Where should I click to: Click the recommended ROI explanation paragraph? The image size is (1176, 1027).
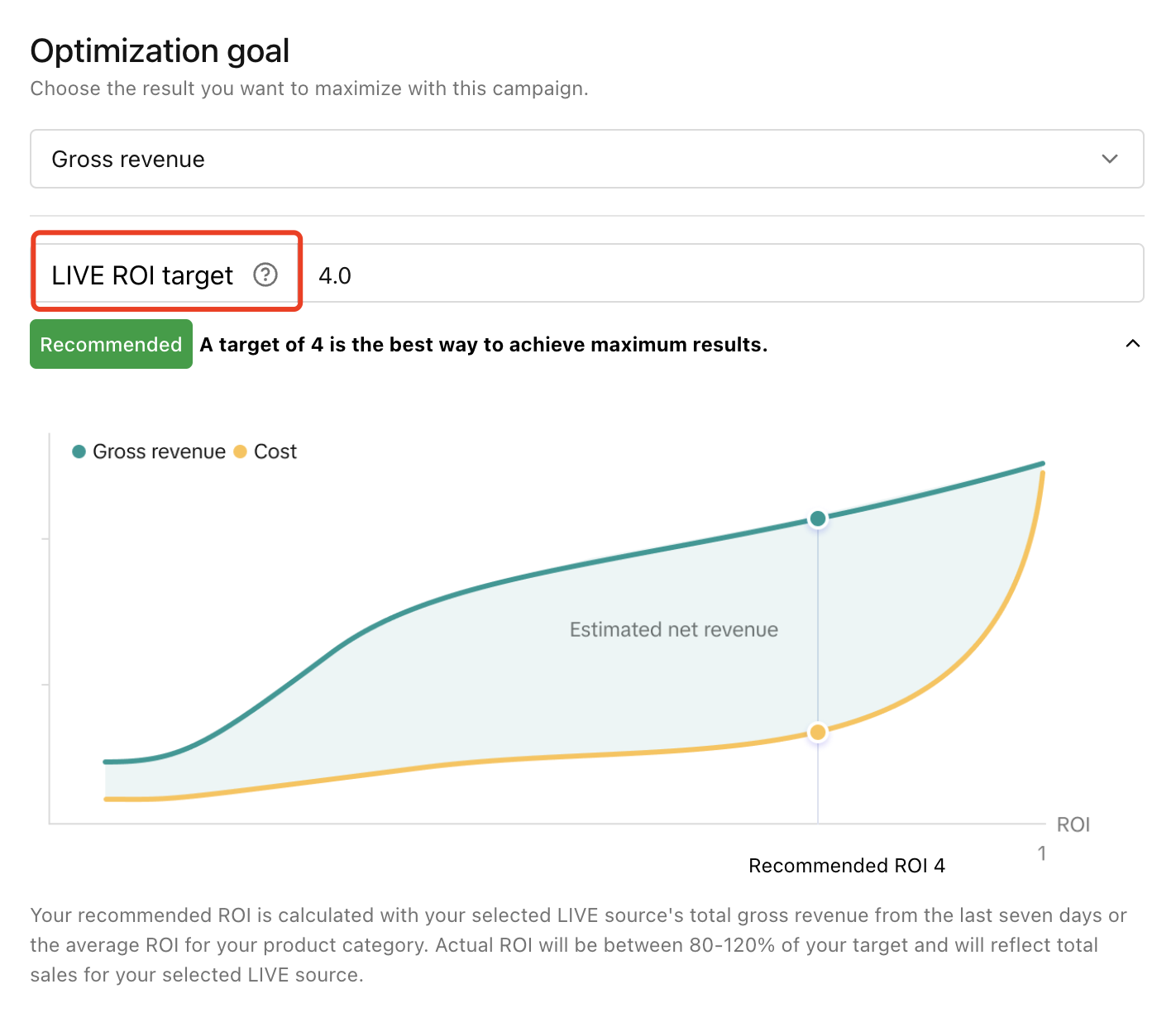pos(579,945)
